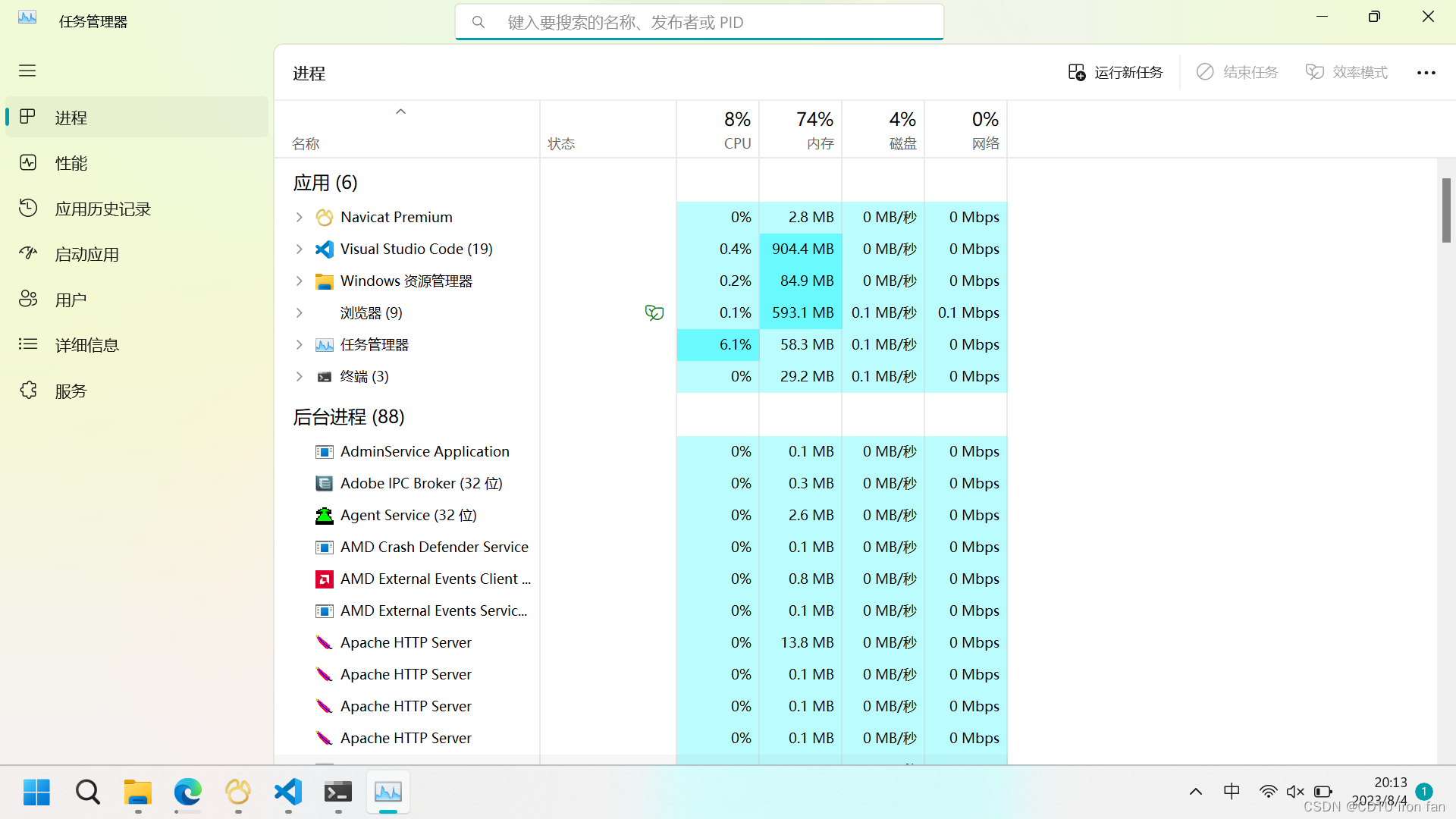This screenshot has width=1456, height=819.
Task: Show hidden system tray icons
Action: click(1196, 792)
